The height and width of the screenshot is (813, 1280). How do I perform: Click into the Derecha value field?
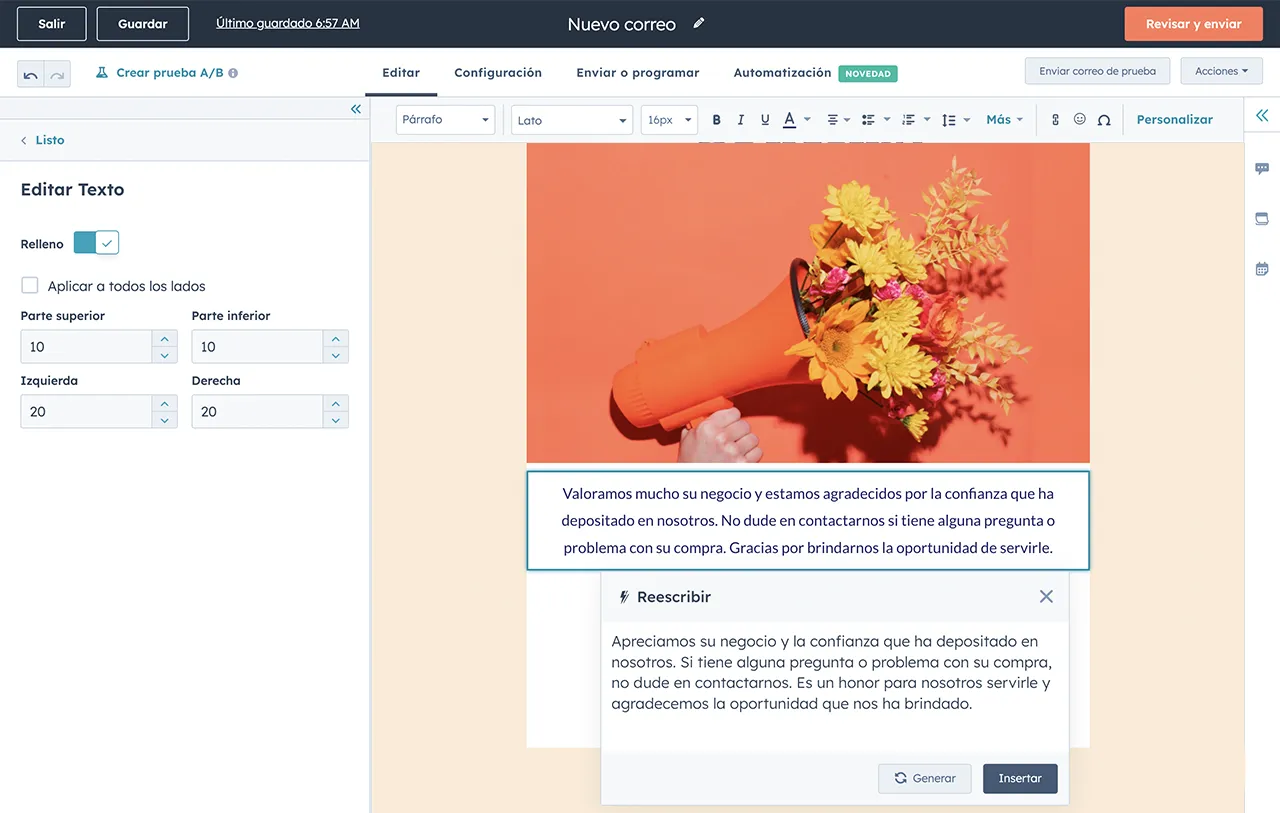(257, 412)
